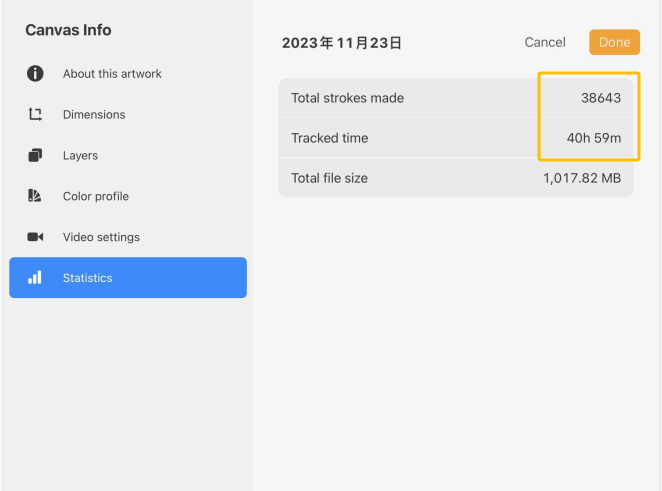Select the Color profile section
This screenshot has height=491, width=662.
[x=128, y=196]
